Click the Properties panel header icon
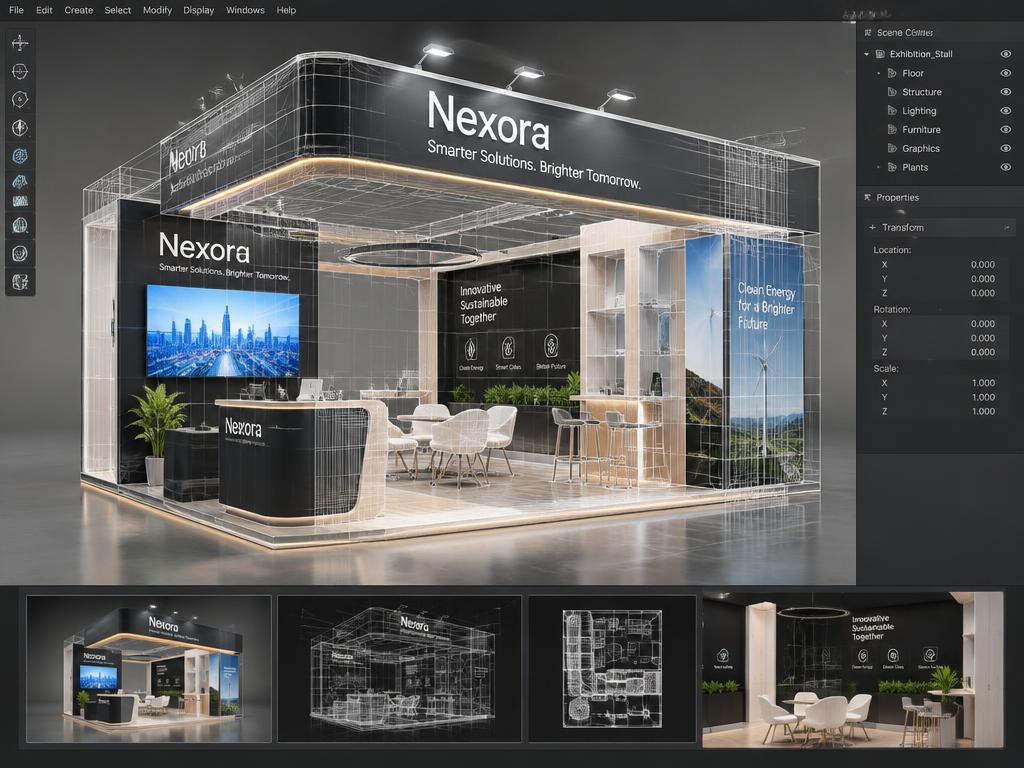The height and width of the screenshot is (768, 1024). pos(867,197)
